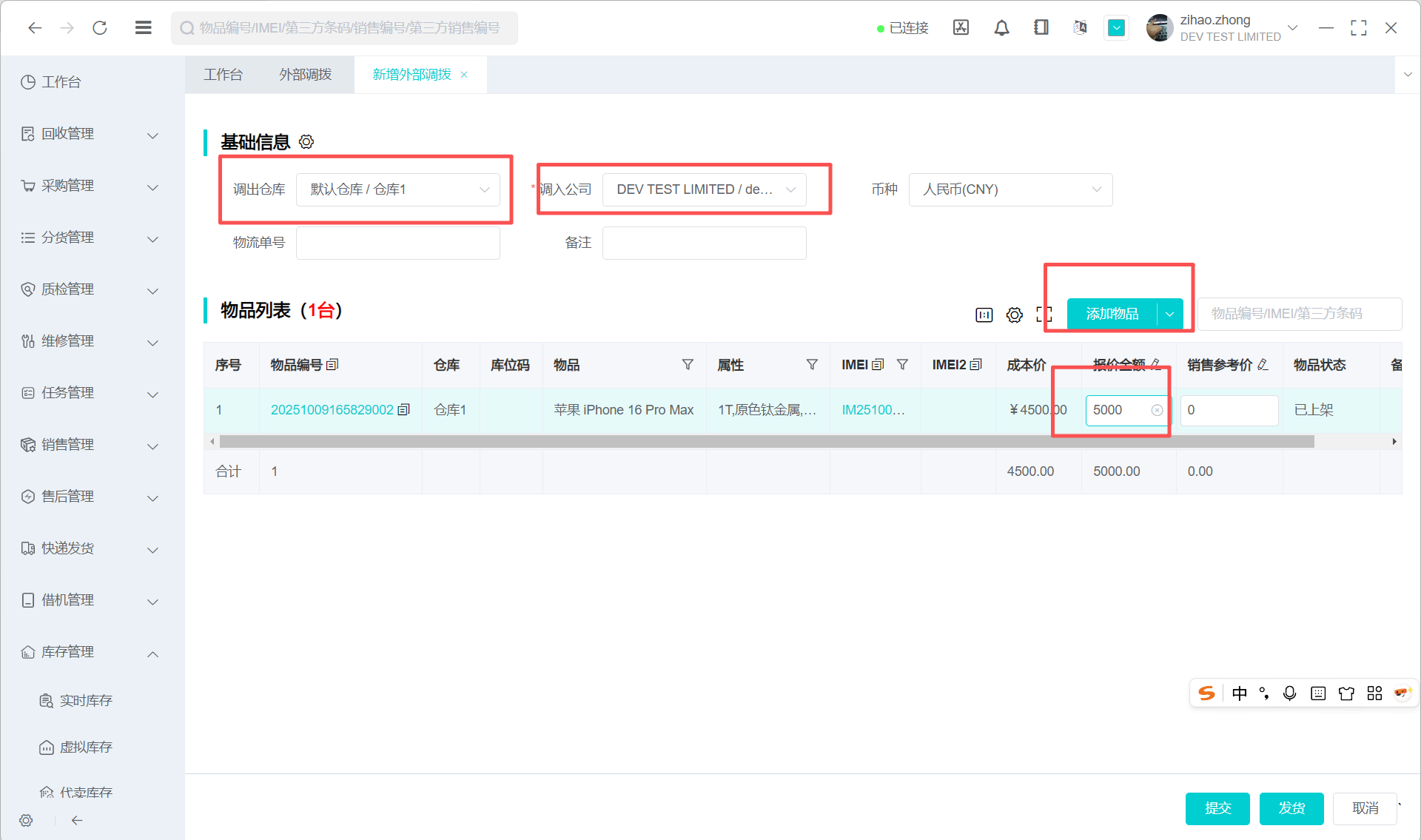Click the refresh page icon
1421x840 pixels.
point(100,28)
